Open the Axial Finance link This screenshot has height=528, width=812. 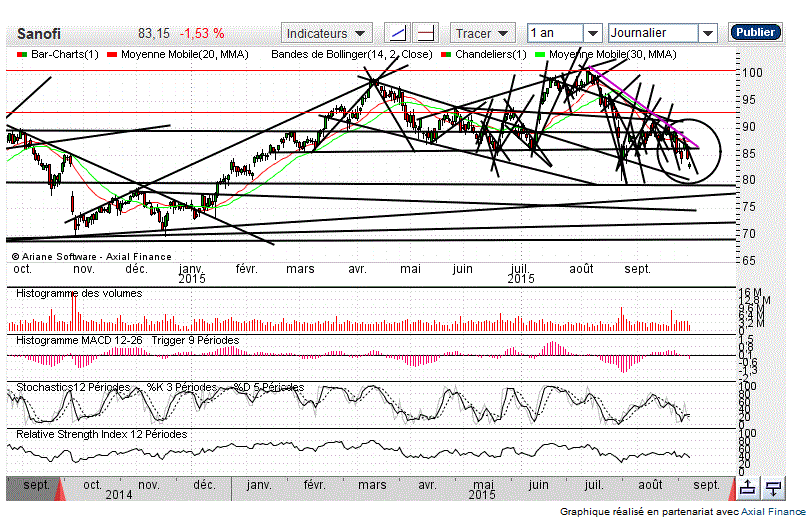773,512
